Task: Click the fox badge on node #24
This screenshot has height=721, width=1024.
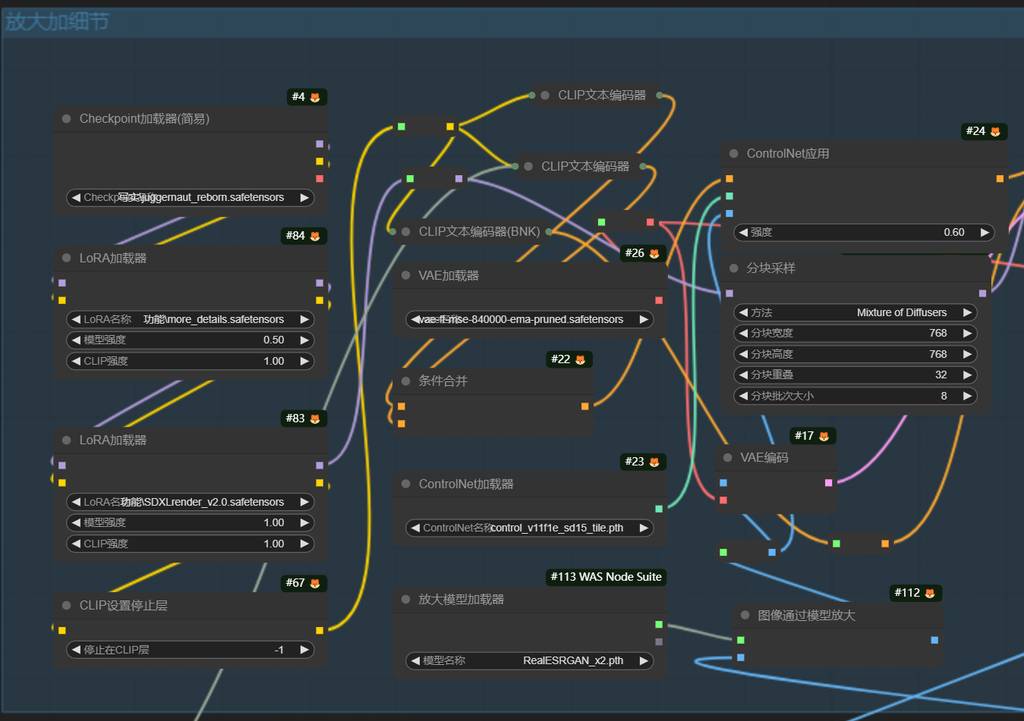Action: coord(995,131)
